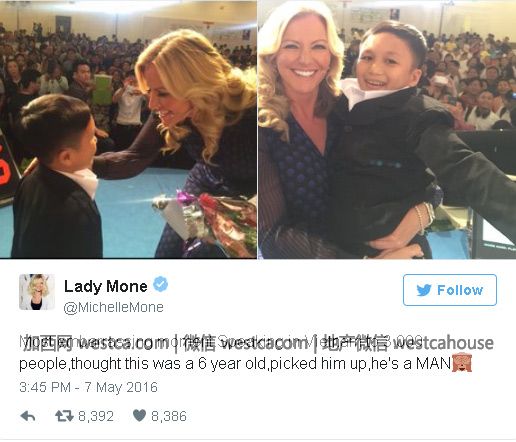Image resolution: width=516 pixels, height=442 pixels.
Task: Click the westcahouse watermark text
Action: tap(443, 343)
